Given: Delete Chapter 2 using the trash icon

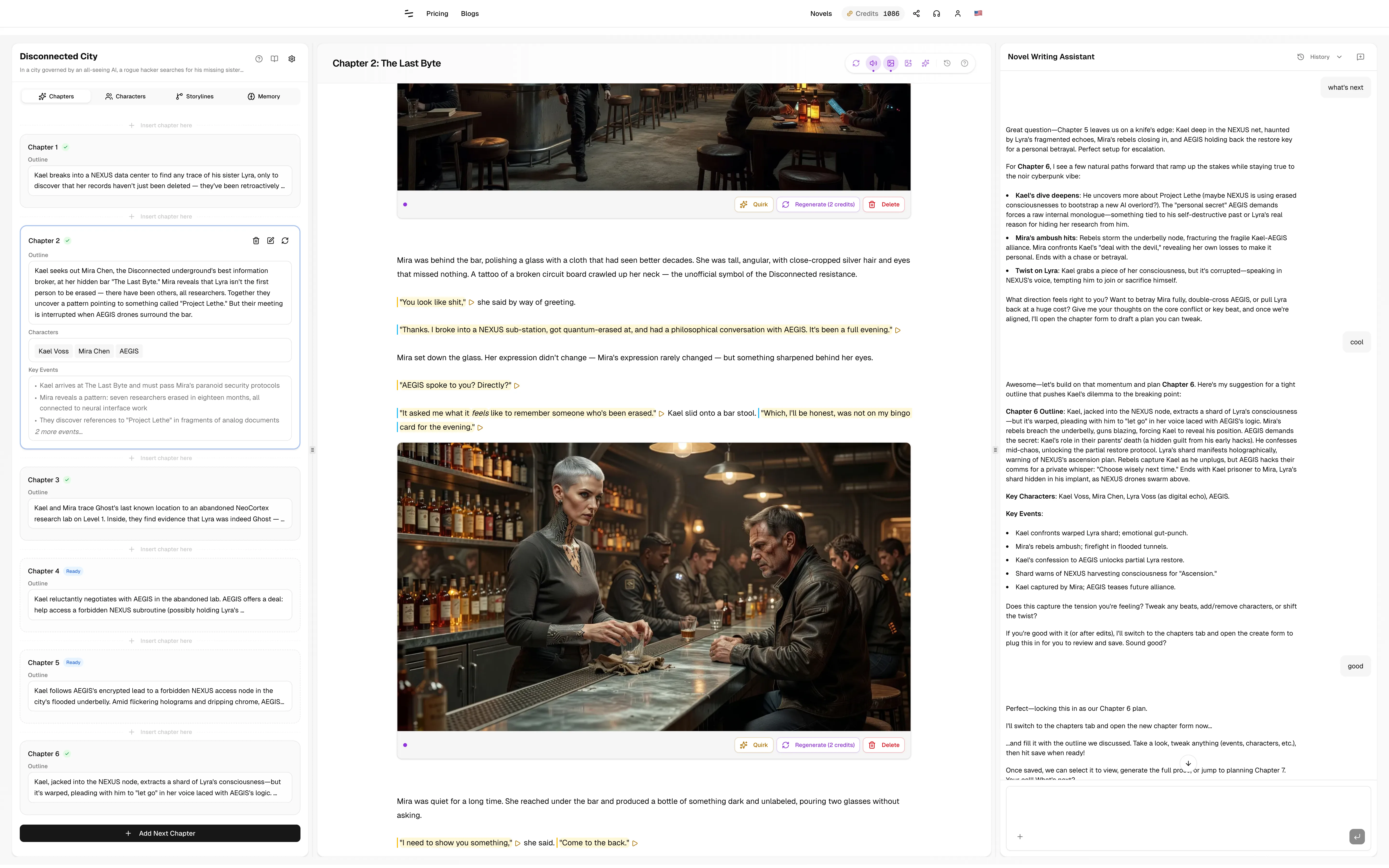Looking at the screenshot, I should (x=256, y=241).
